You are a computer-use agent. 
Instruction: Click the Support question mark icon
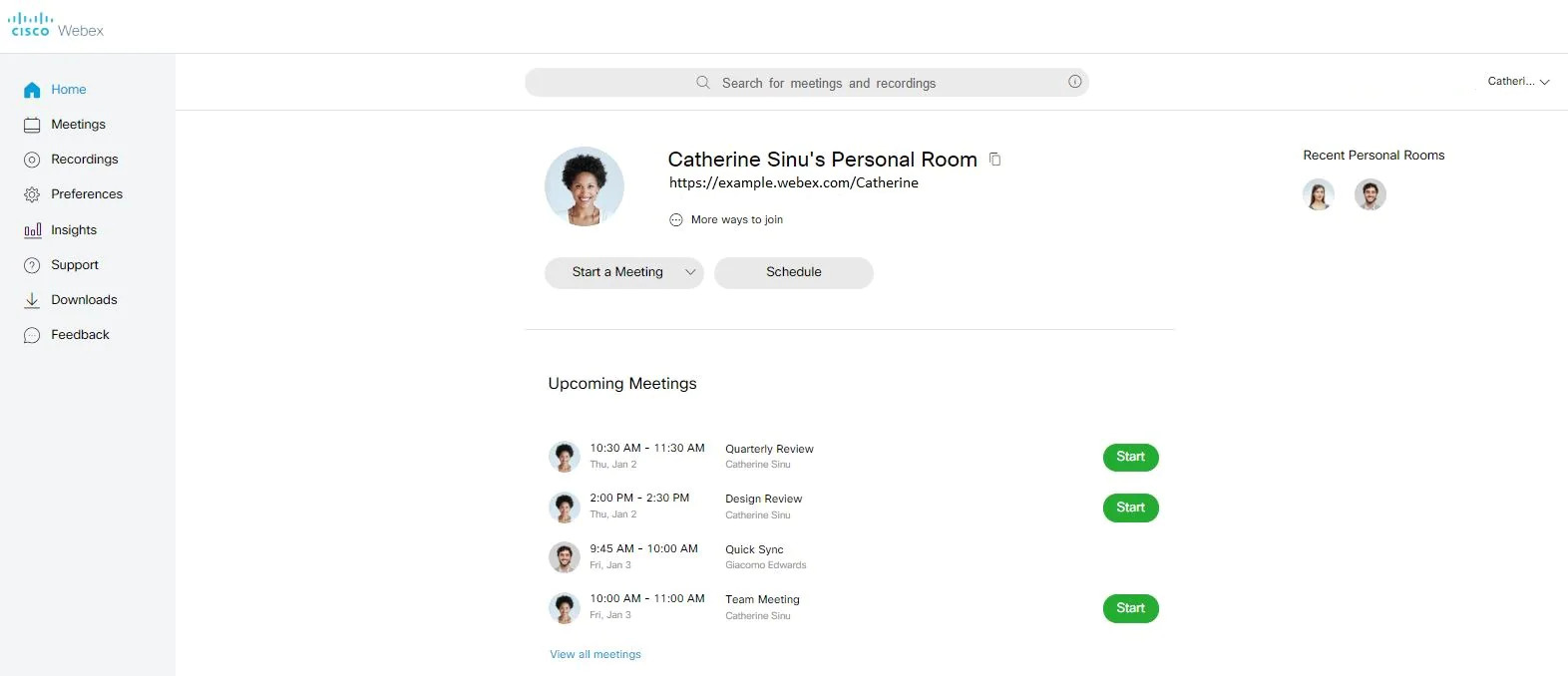pos(32,265)
